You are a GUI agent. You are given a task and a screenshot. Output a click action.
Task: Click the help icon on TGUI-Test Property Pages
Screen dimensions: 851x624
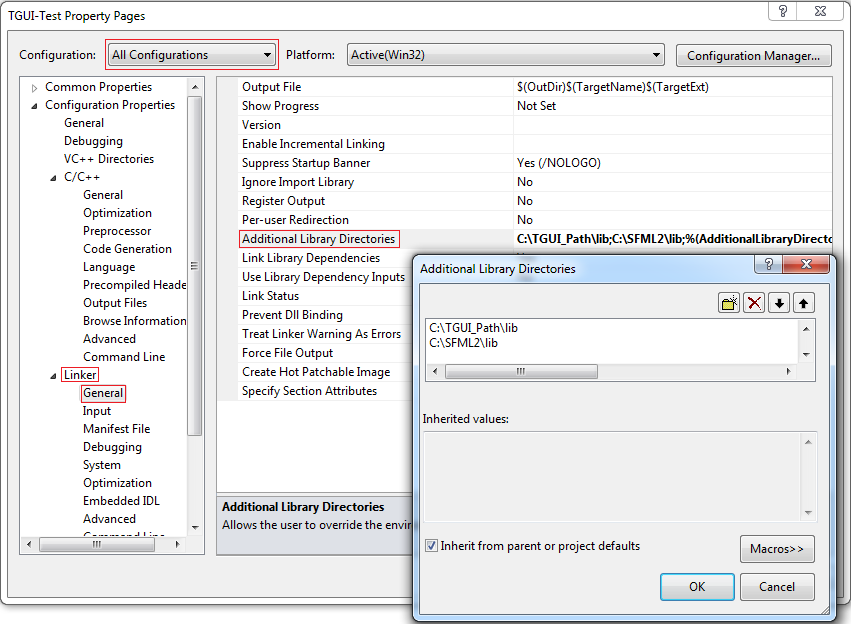click(x=782, y=12)
